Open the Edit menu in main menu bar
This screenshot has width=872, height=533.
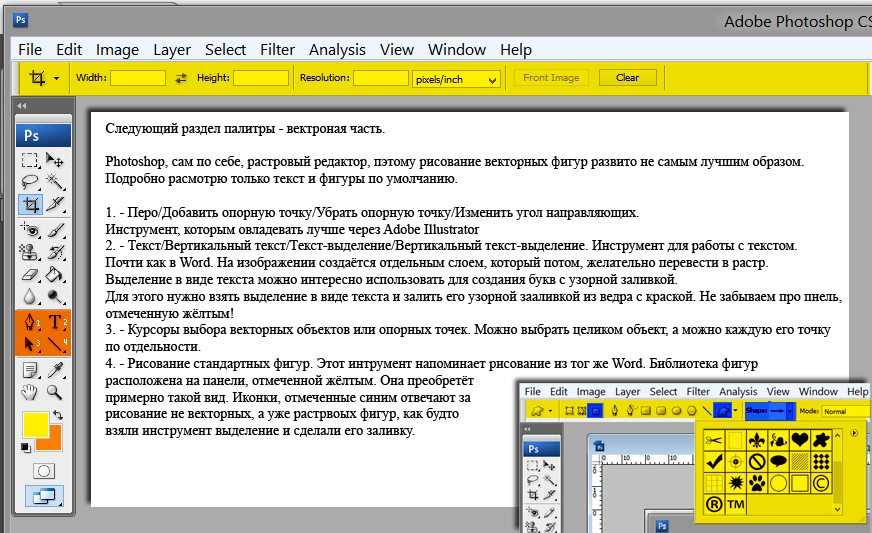pyautogui.click(x=69, y=50)
